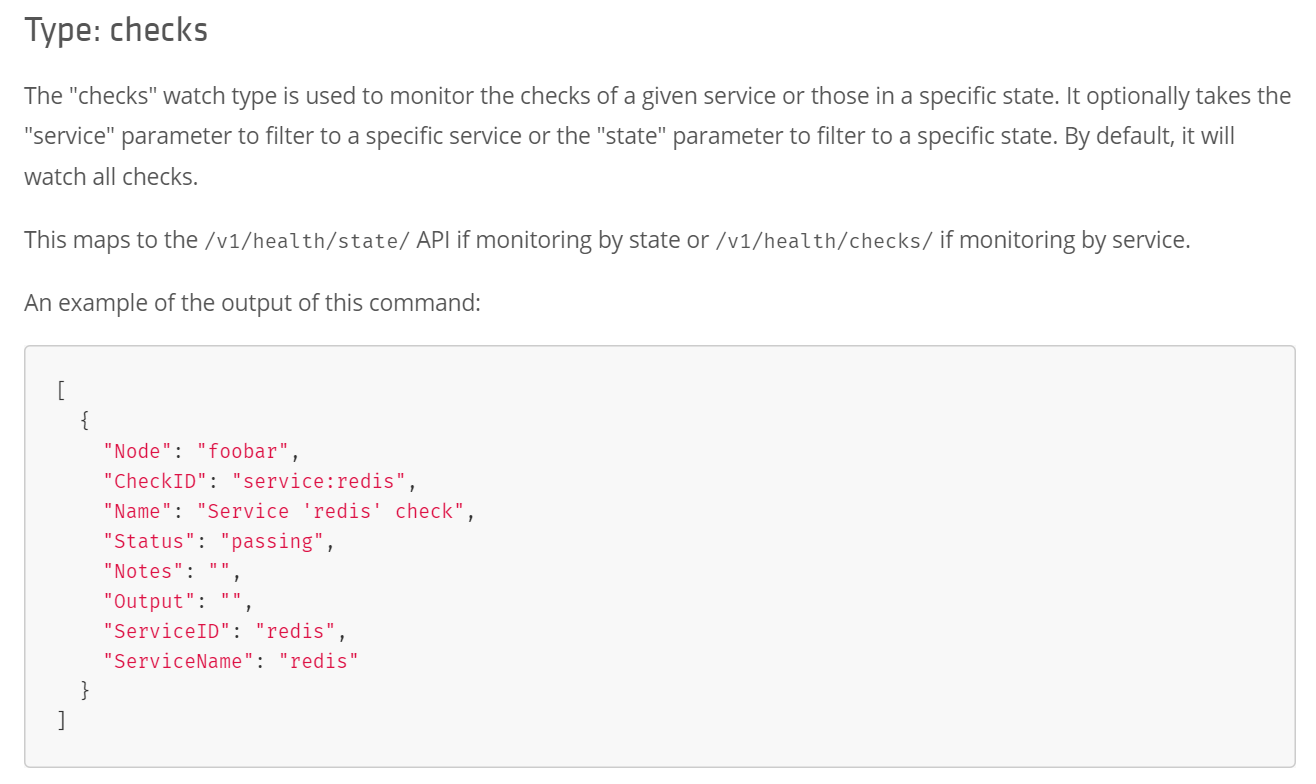Image resolution: width=1316 pixels, height=784 pixels.
Task: Click the "Output" key in the code
Action: [150, 602]
